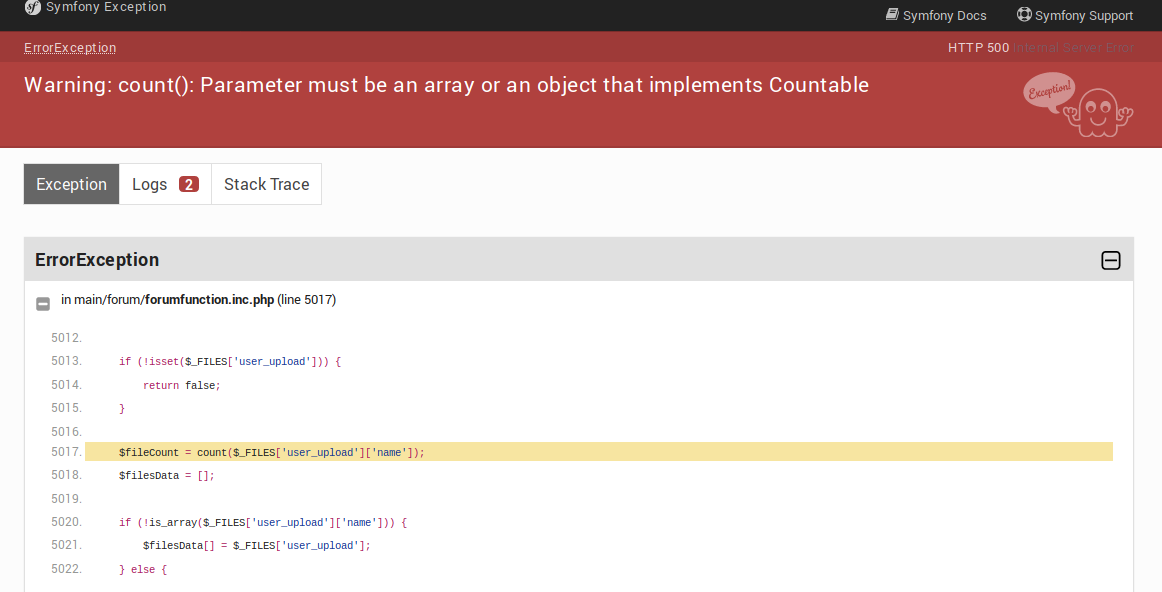Switch to the Stack Trace tab
The width and height of the screenshot is (1162, 592).
266,183
